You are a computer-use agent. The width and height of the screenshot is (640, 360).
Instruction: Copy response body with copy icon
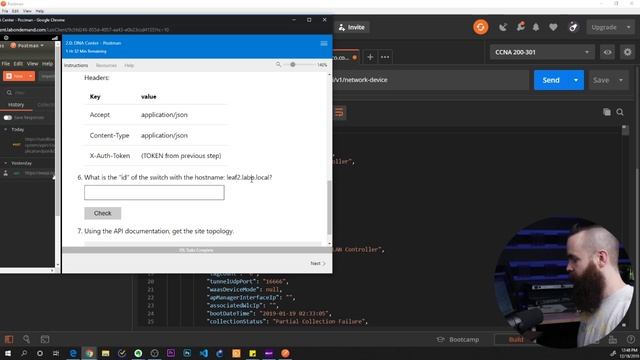(607, 112)
